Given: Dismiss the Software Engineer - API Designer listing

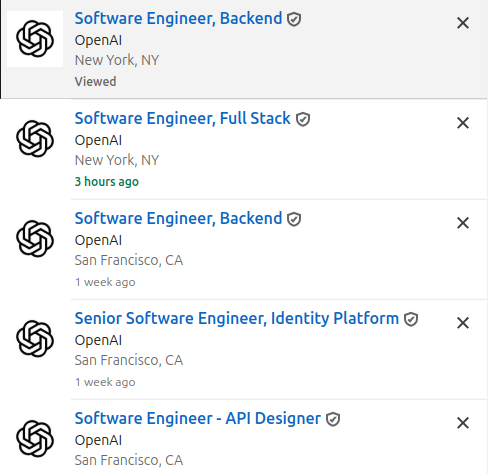Looking at the screenshot, I should (x=463, y=423).
